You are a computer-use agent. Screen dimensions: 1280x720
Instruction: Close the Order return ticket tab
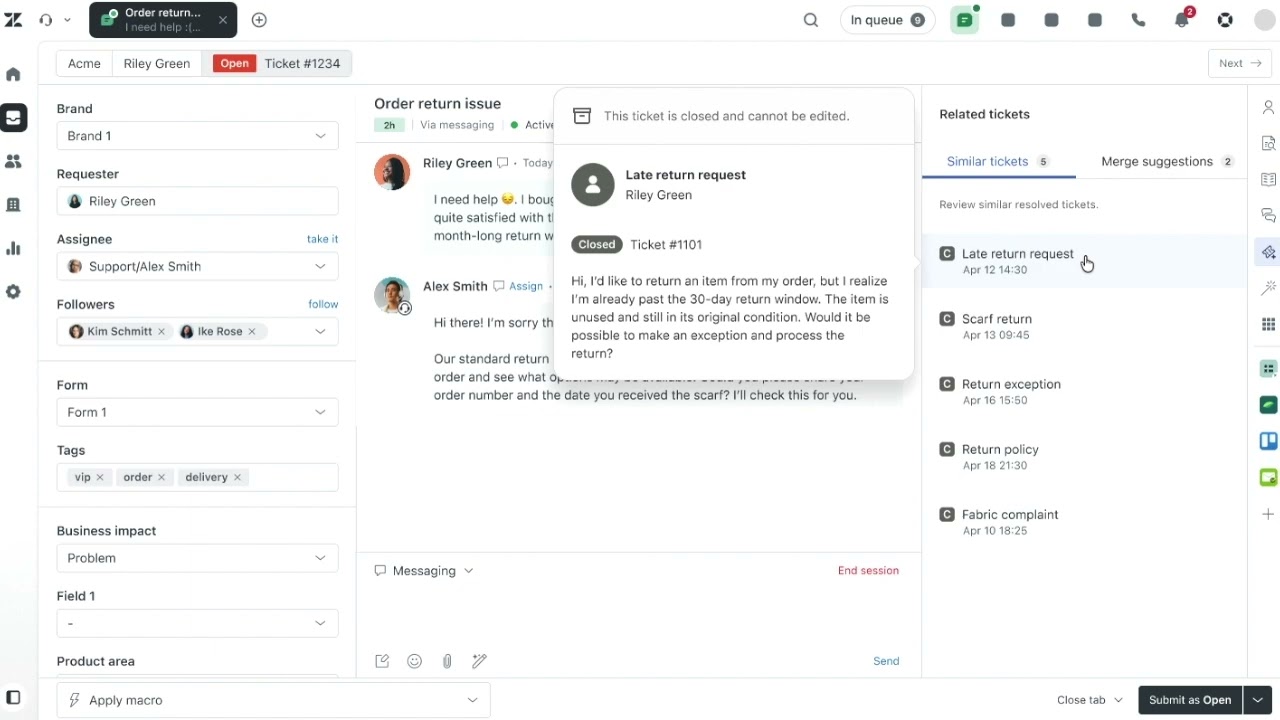(223, 20)
